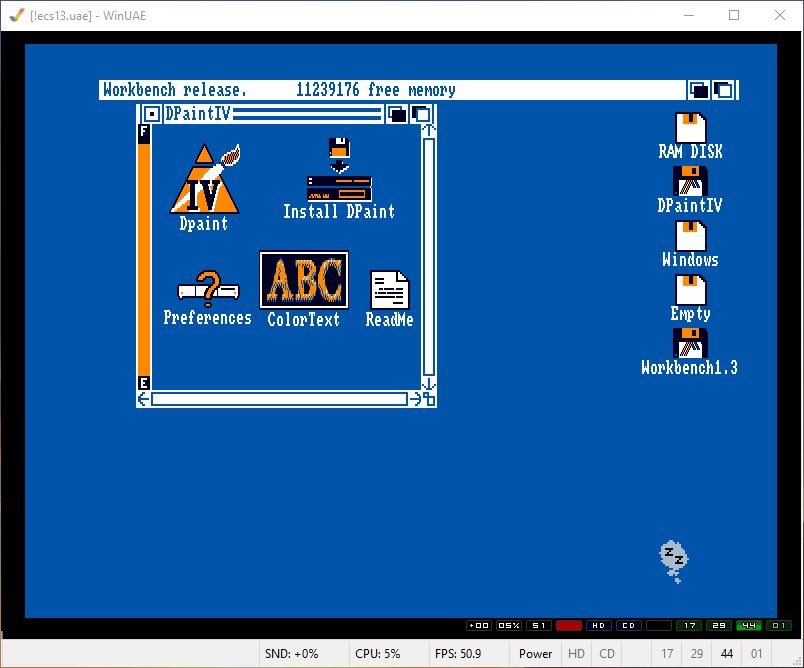This screenshot has width=804, height=668.
Task: Click the Power button in status bar
Action: pyautogui.click(x=535, y=654)
